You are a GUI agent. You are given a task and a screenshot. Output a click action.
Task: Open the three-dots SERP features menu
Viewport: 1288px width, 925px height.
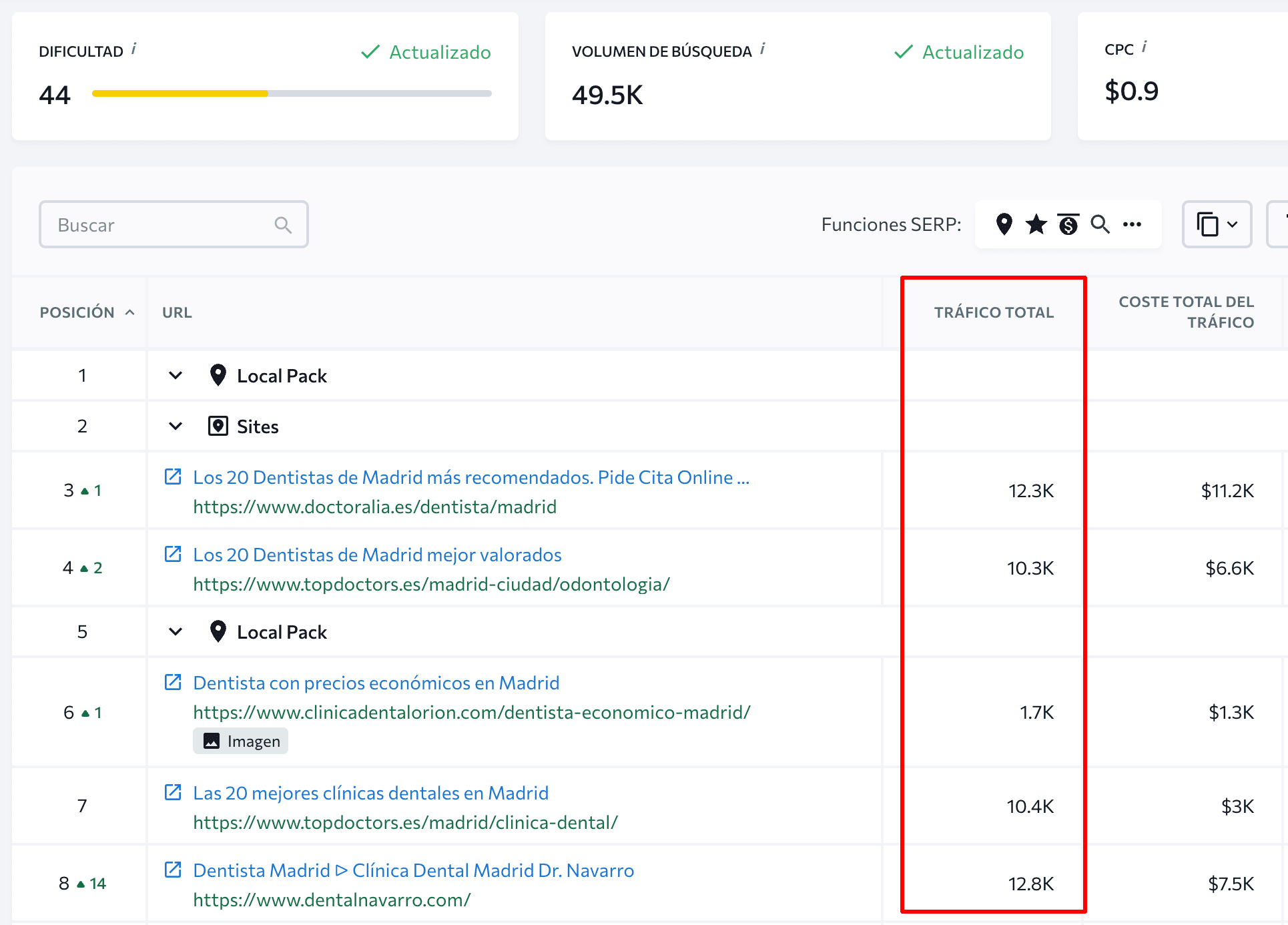point(1132,224)
